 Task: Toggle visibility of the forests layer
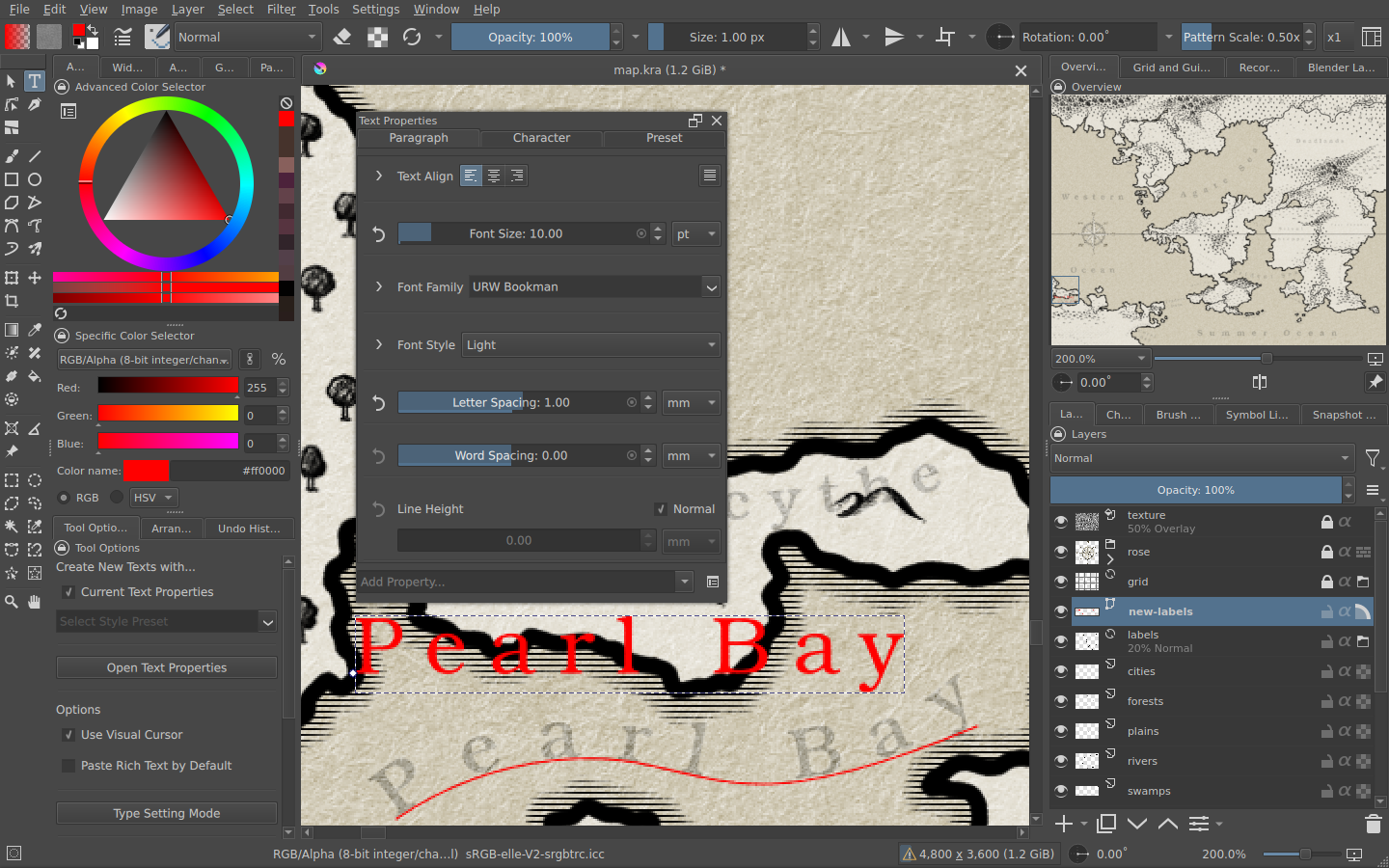pos(1061,701)
